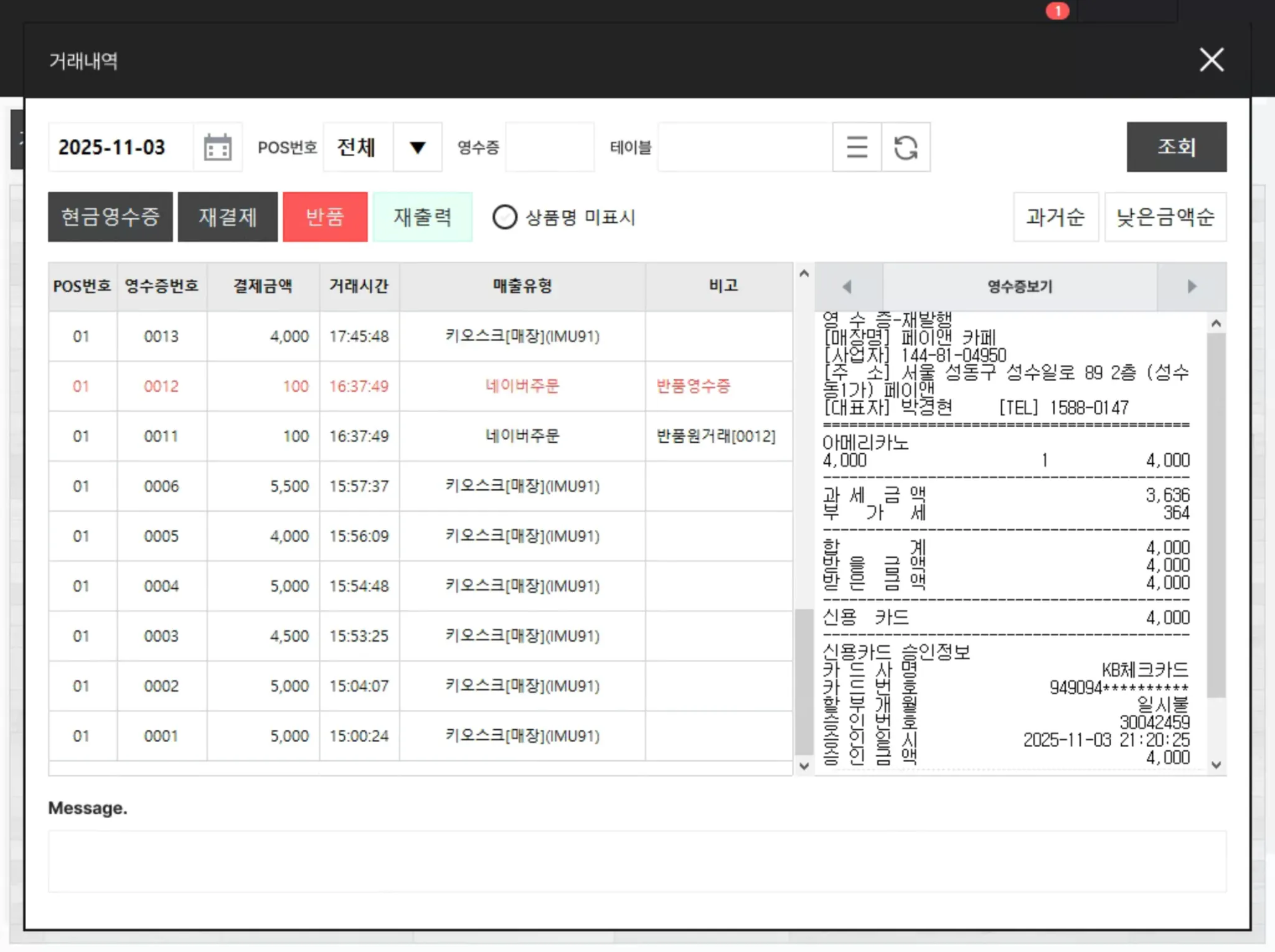1275x952 pixels.
Task: Go to next receipt with right arrow
Action: point(1192,286)
